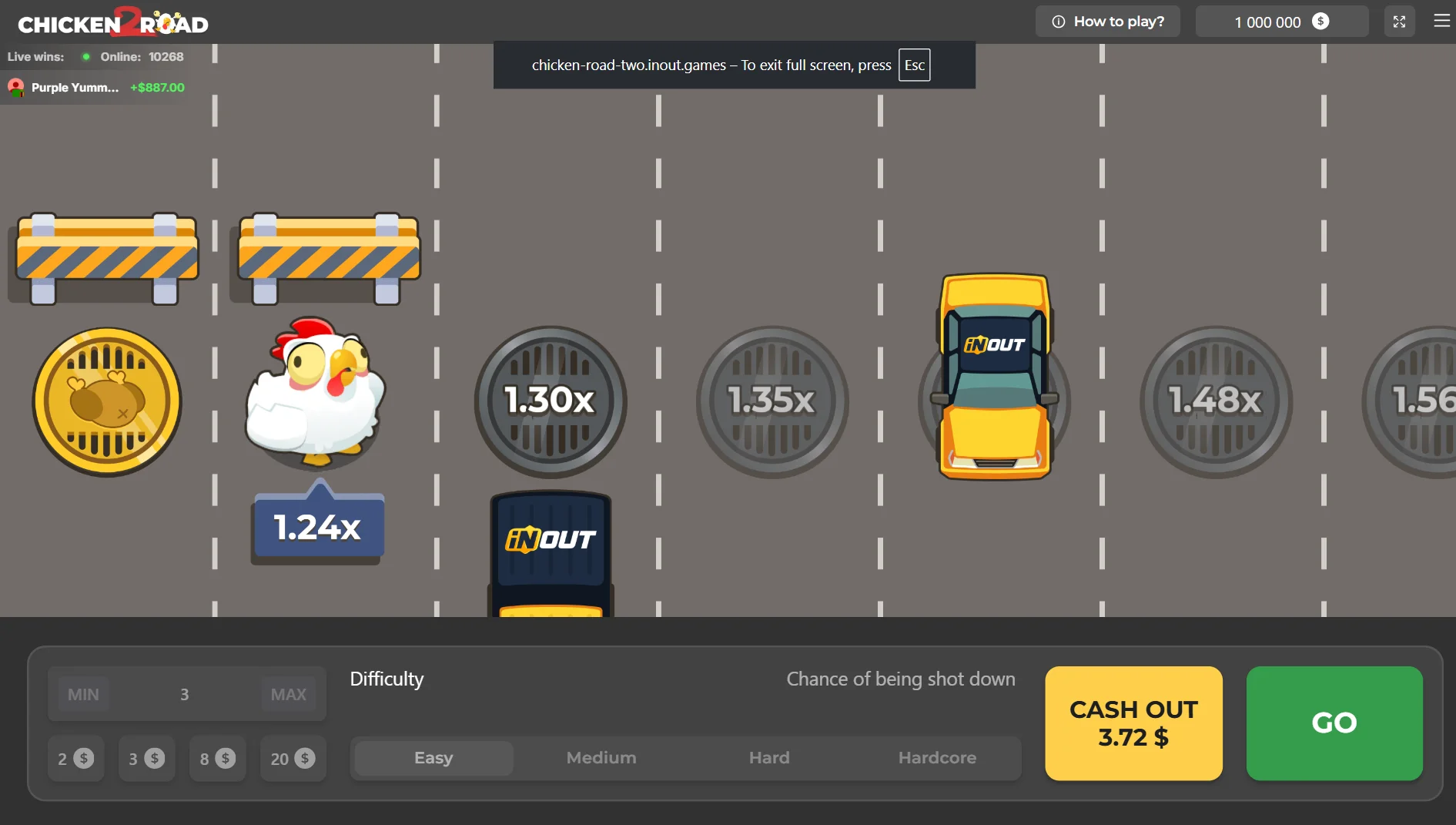Click the Chicken Road 2 logo
Viewport: 1456px width, 825px height.
point(113,22)
